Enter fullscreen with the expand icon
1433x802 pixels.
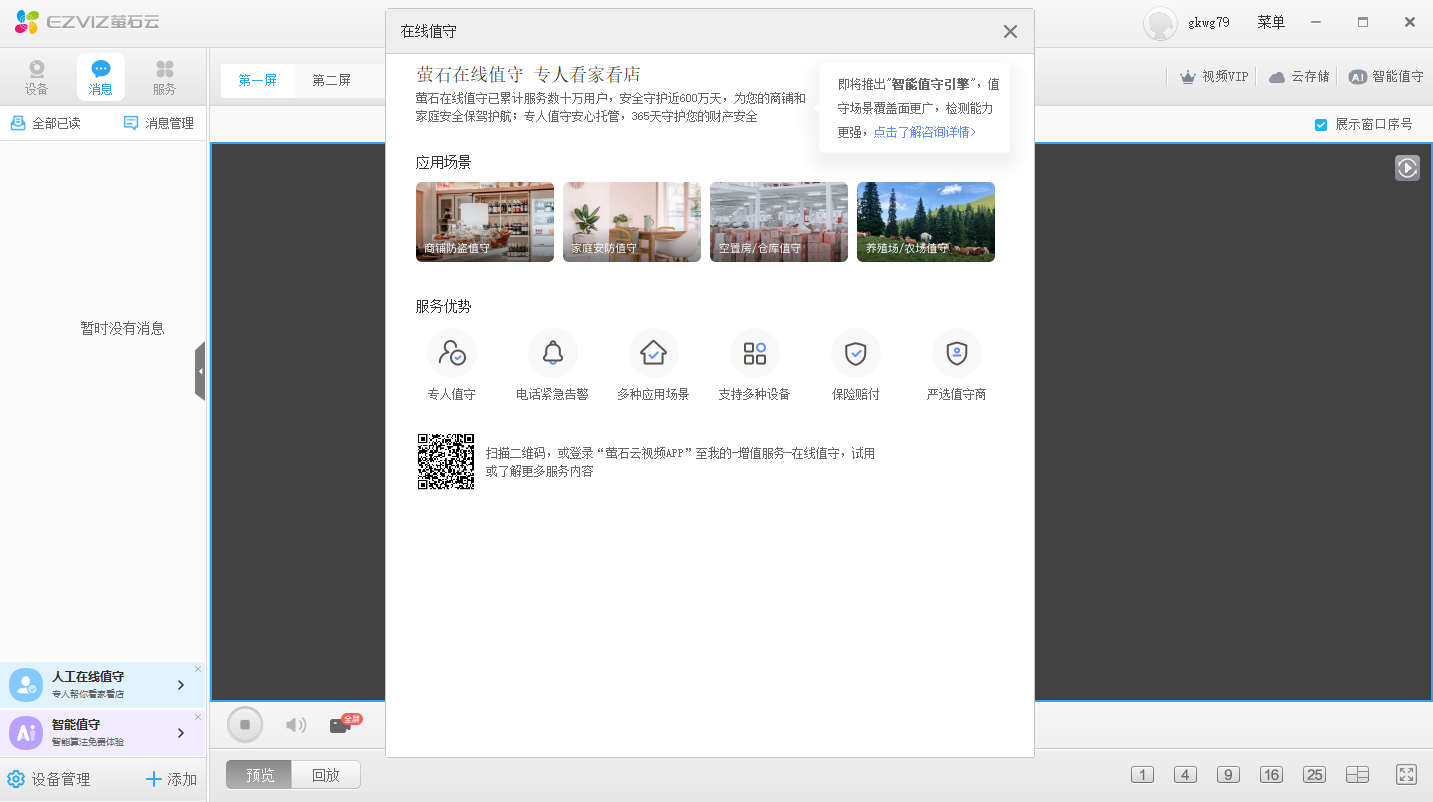click(x=1407, y=775)
